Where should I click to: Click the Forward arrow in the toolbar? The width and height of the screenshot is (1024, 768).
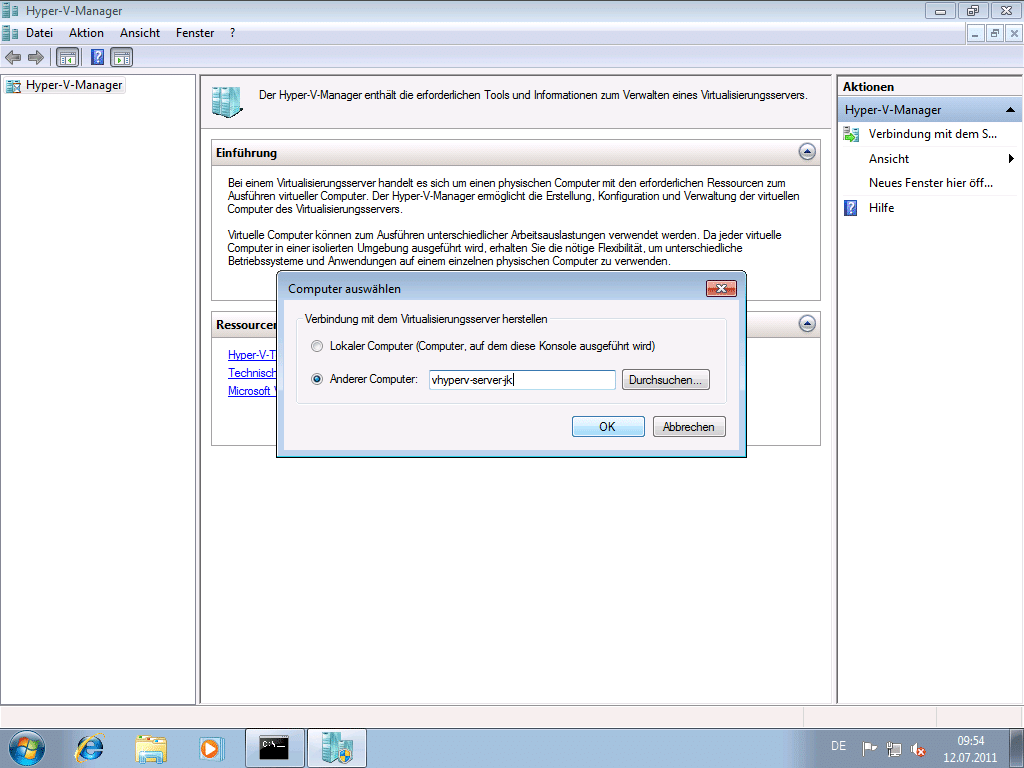(x=35, y=57)
